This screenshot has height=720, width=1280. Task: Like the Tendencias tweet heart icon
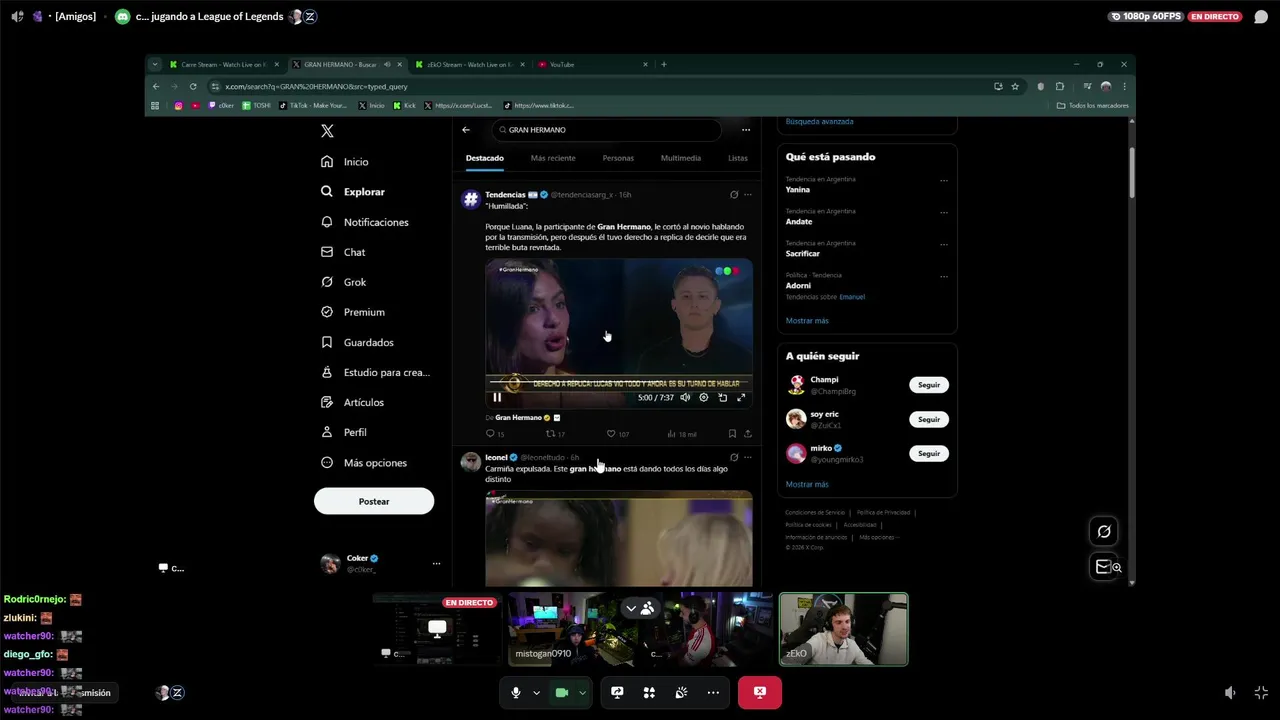[611, 434]
